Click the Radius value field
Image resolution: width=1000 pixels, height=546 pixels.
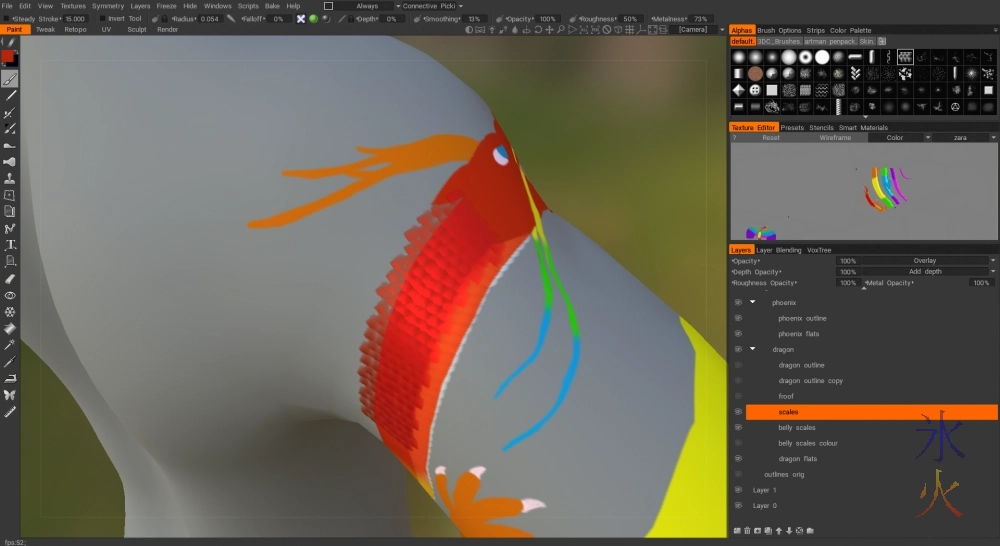pos(210,19)
